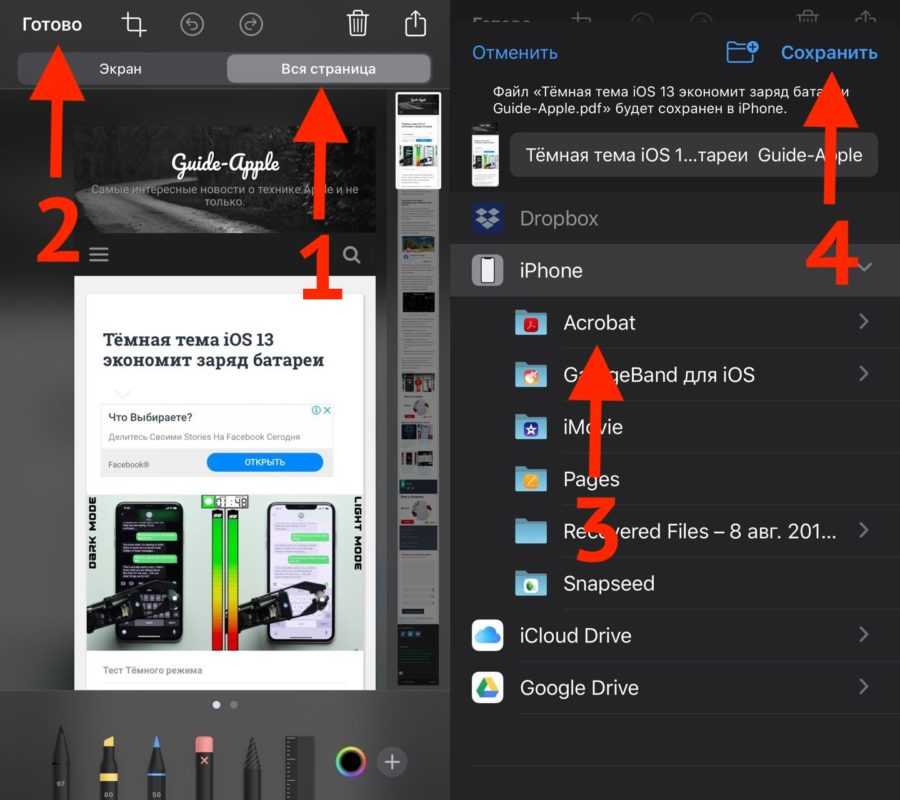This screenshot has width=900, height=800.
Task: Select the iPhone location row
Action: [674, 270]
